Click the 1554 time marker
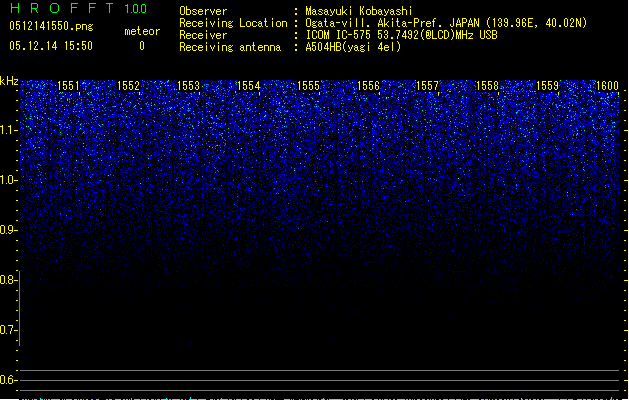 coord(248,86)
